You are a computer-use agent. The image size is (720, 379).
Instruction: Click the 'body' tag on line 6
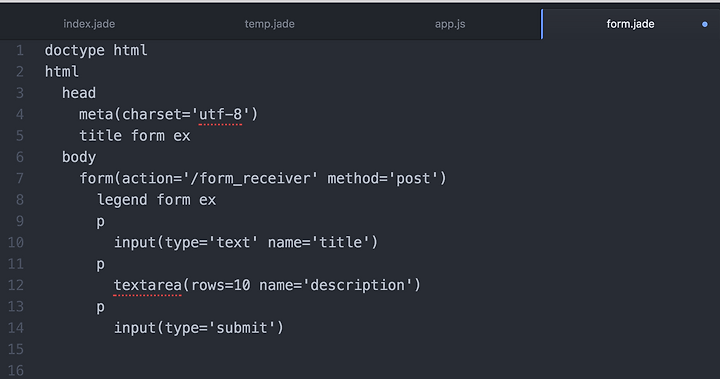tap(79, 157)
